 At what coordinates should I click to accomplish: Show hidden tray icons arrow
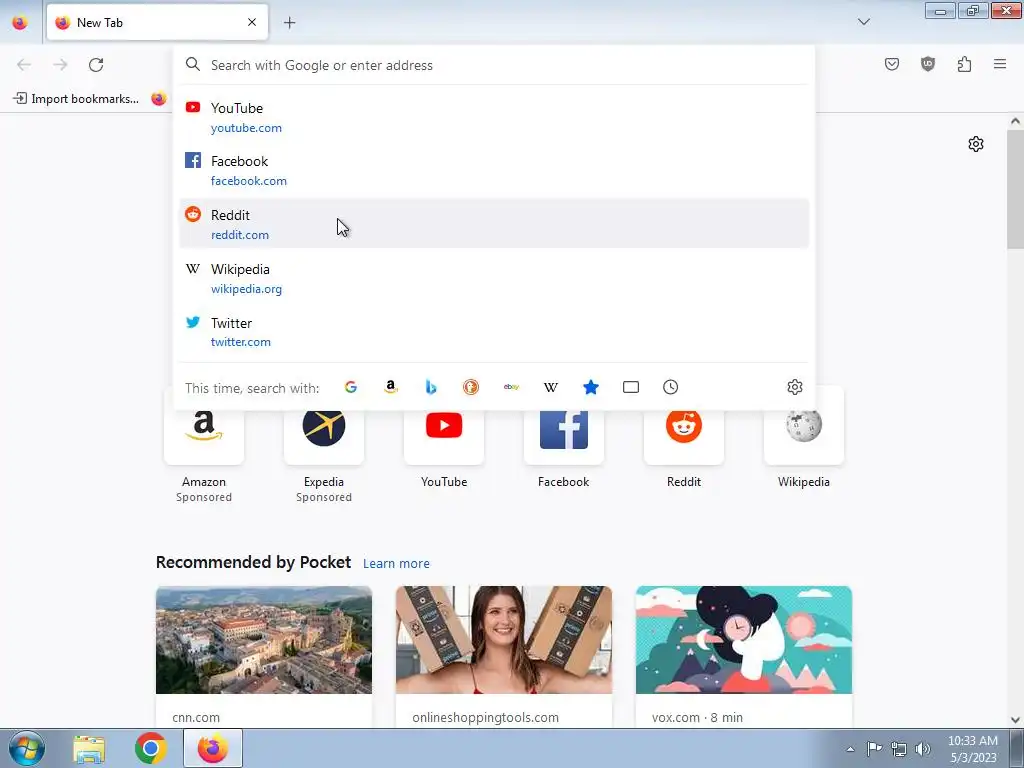tap(850, 749)
